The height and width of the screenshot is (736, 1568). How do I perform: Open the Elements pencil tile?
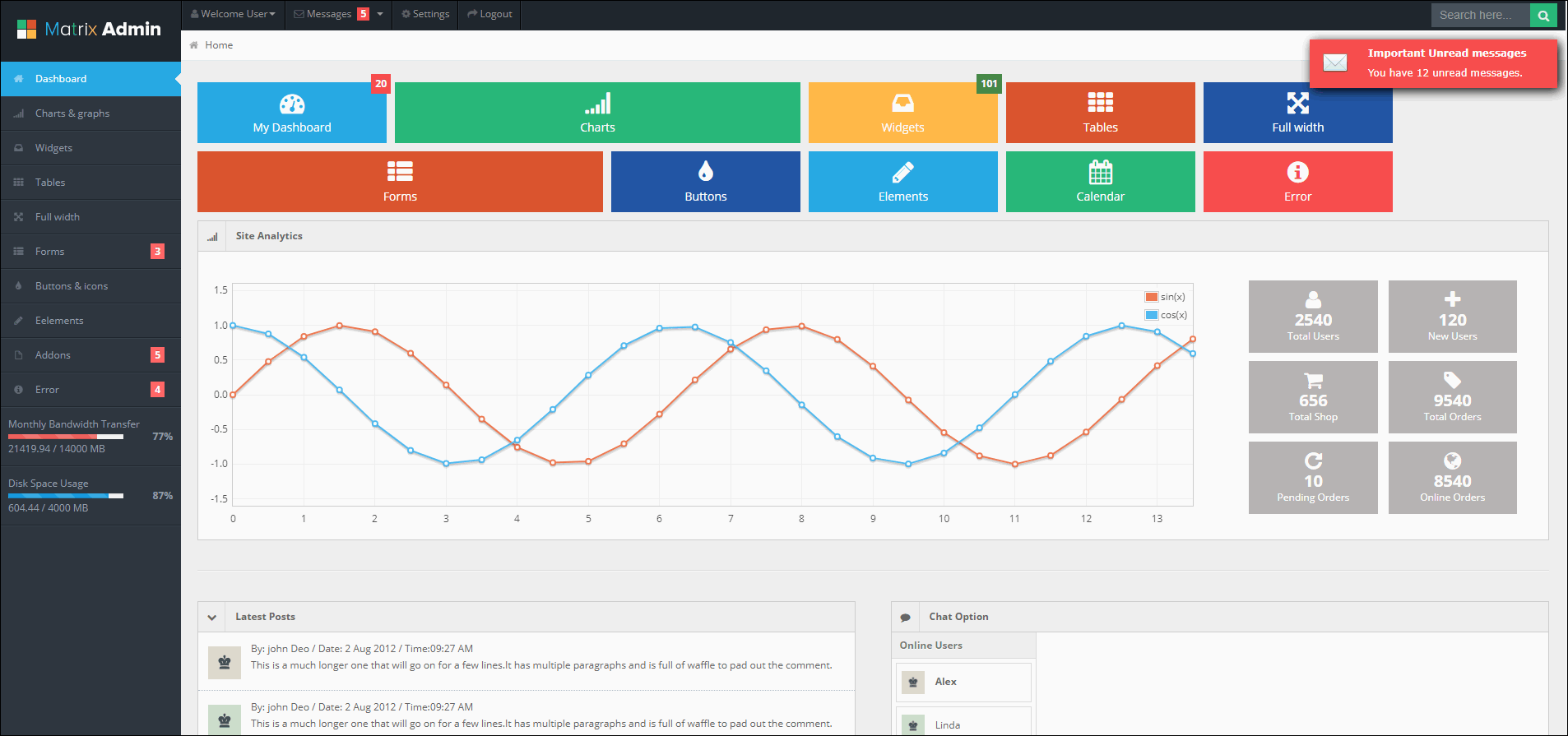tap(902, 182)
